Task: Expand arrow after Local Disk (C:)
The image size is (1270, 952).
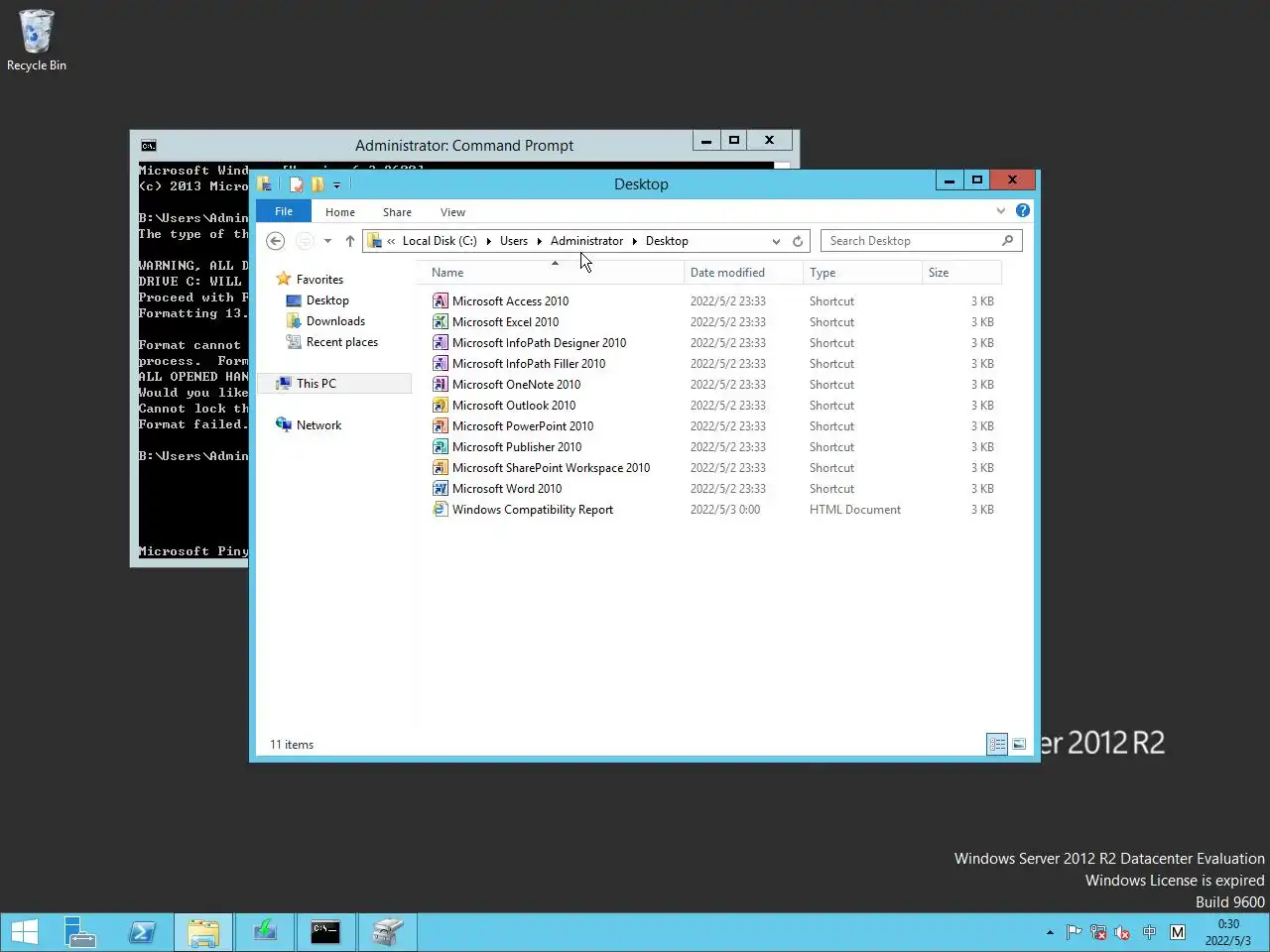Action: [x=488, y=241]
